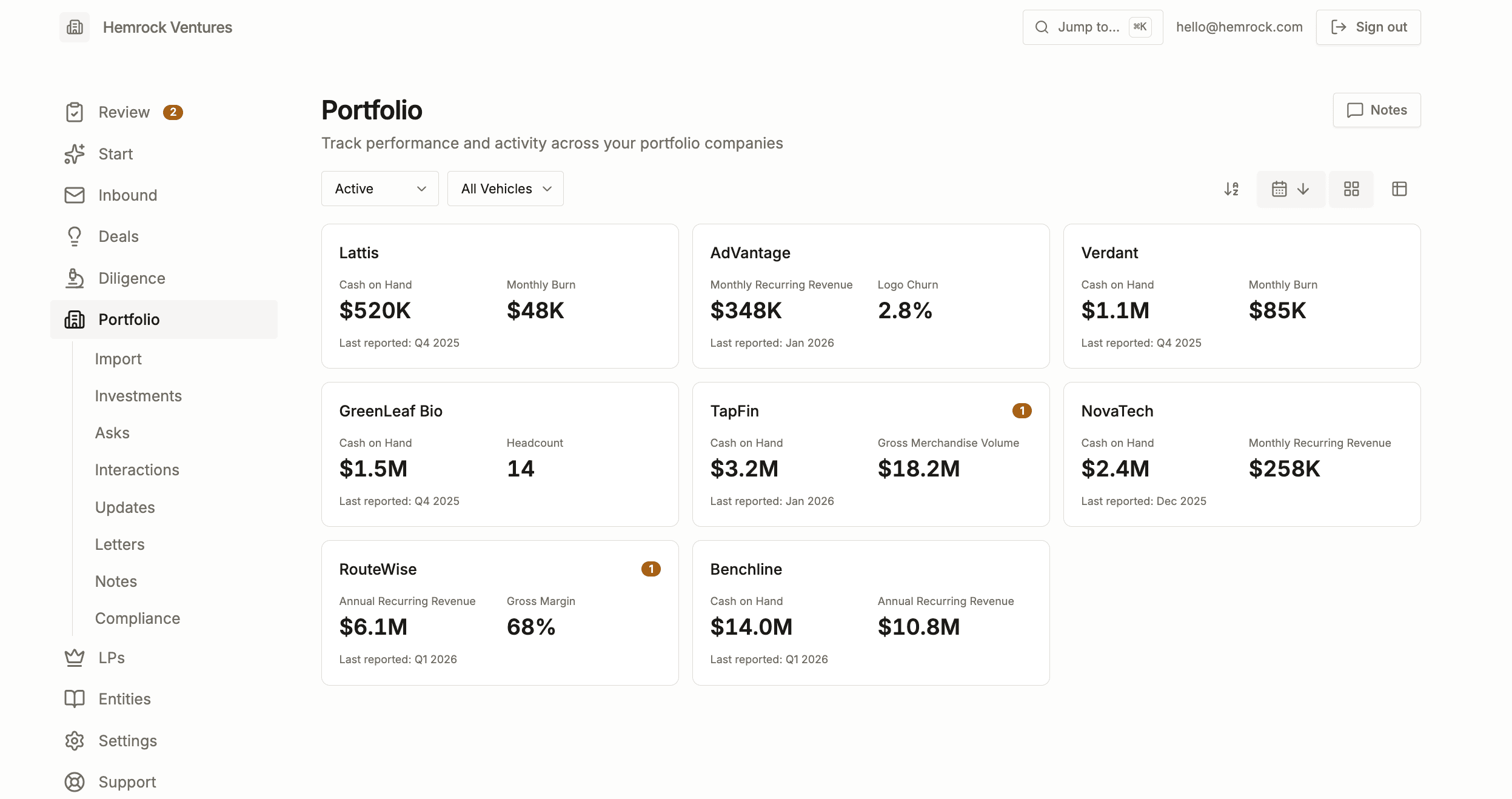
Task: Click the Settings gear icon
Action: (x=75, y=741)
